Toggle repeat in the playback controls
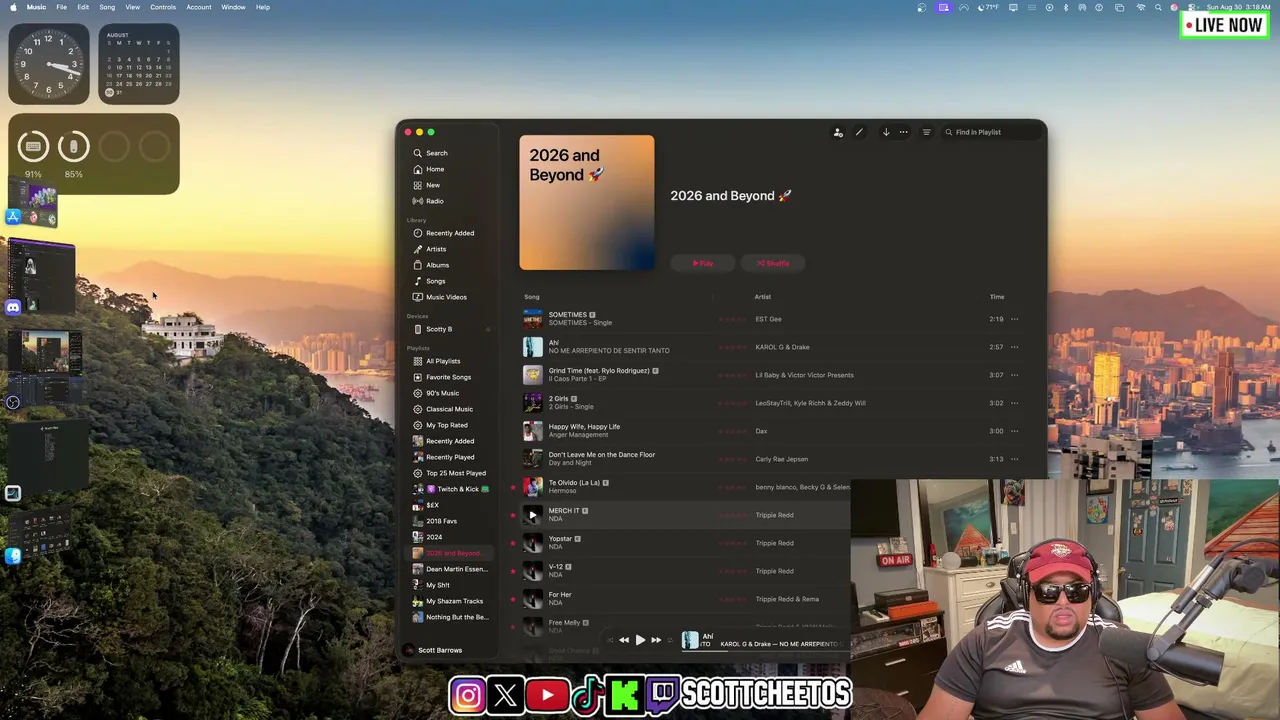This screenshot has width=1280, height=720. tap(670, 640)
